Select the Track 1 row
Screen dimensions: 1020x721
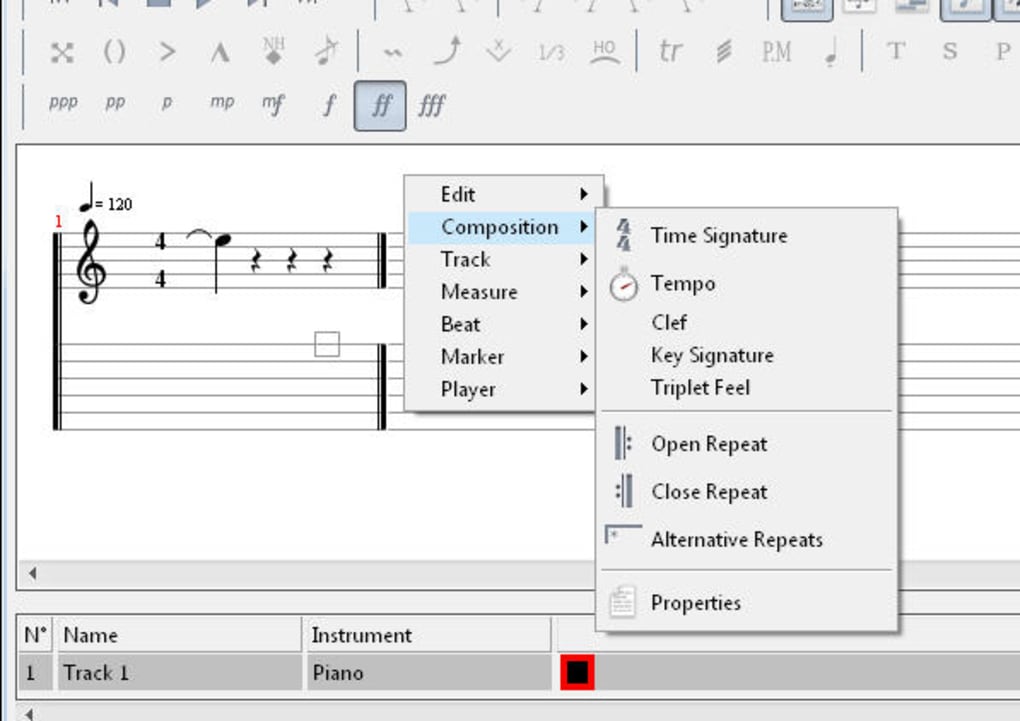coord(97,673)
